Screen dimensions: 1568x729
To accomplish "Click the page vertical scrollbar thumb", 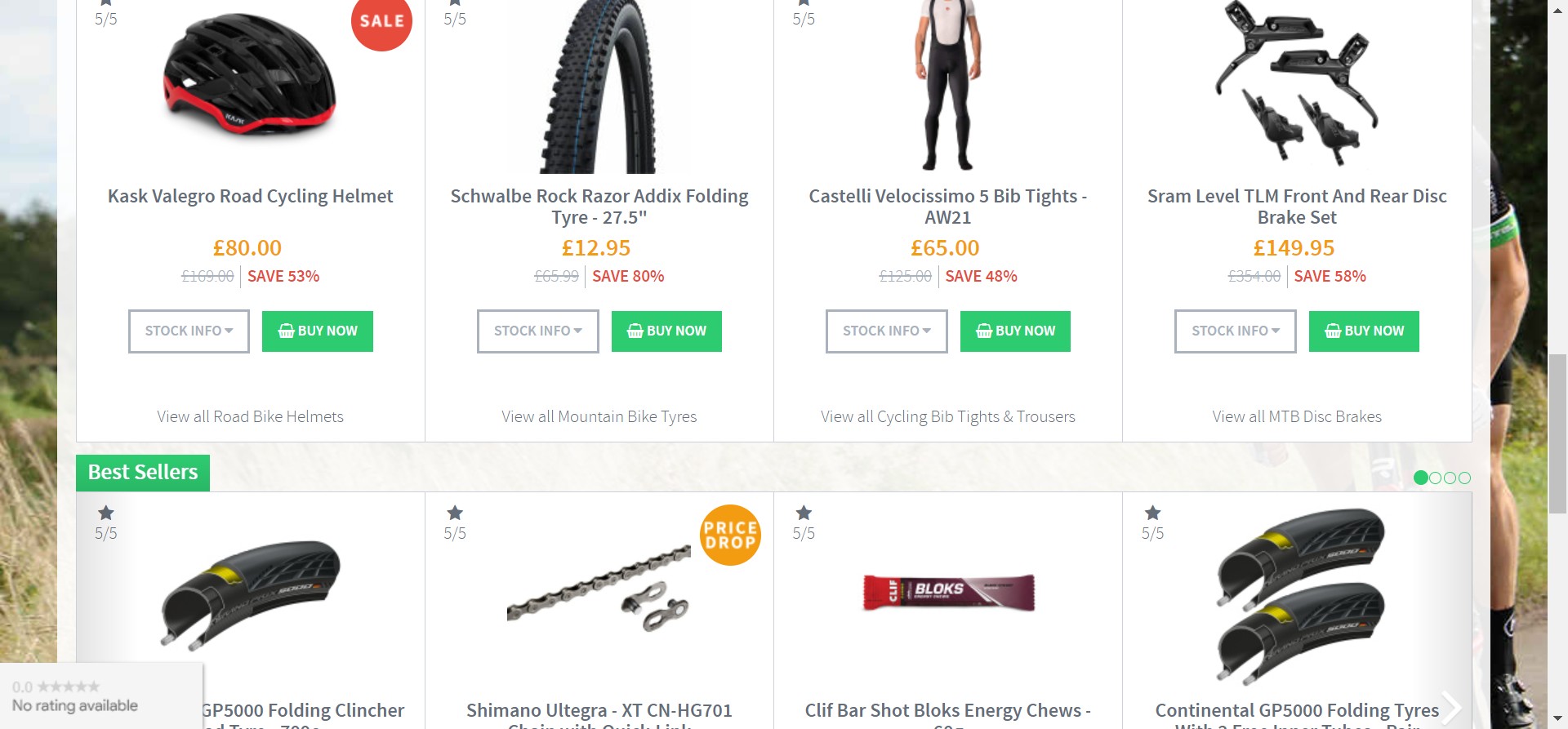I will pos(1558,433).
